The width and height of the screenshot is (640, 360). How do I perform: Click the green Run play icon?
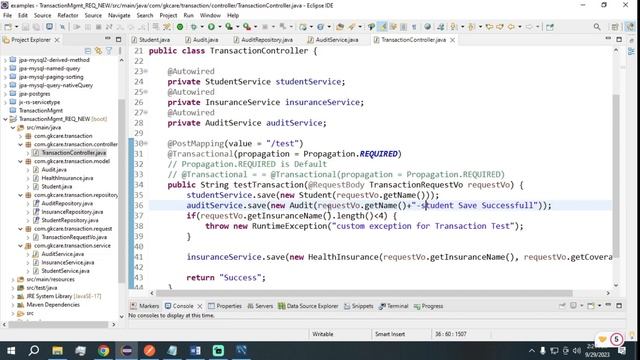(211, 27)
